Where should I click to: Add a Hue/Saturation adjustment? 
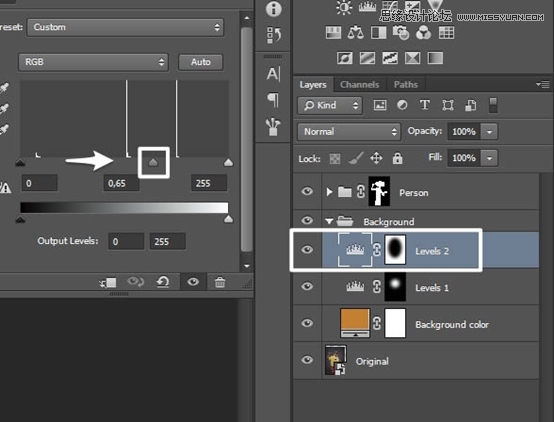(x=333, y=33)
